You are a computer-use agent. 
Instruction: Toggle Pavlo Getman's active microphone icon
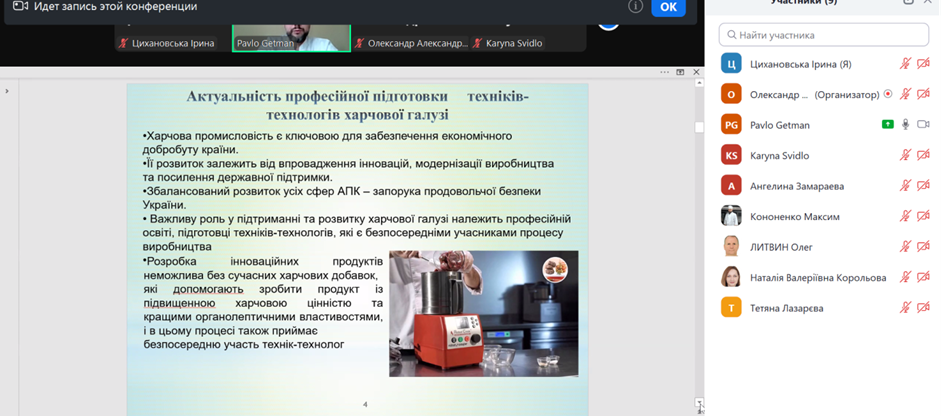905,125
